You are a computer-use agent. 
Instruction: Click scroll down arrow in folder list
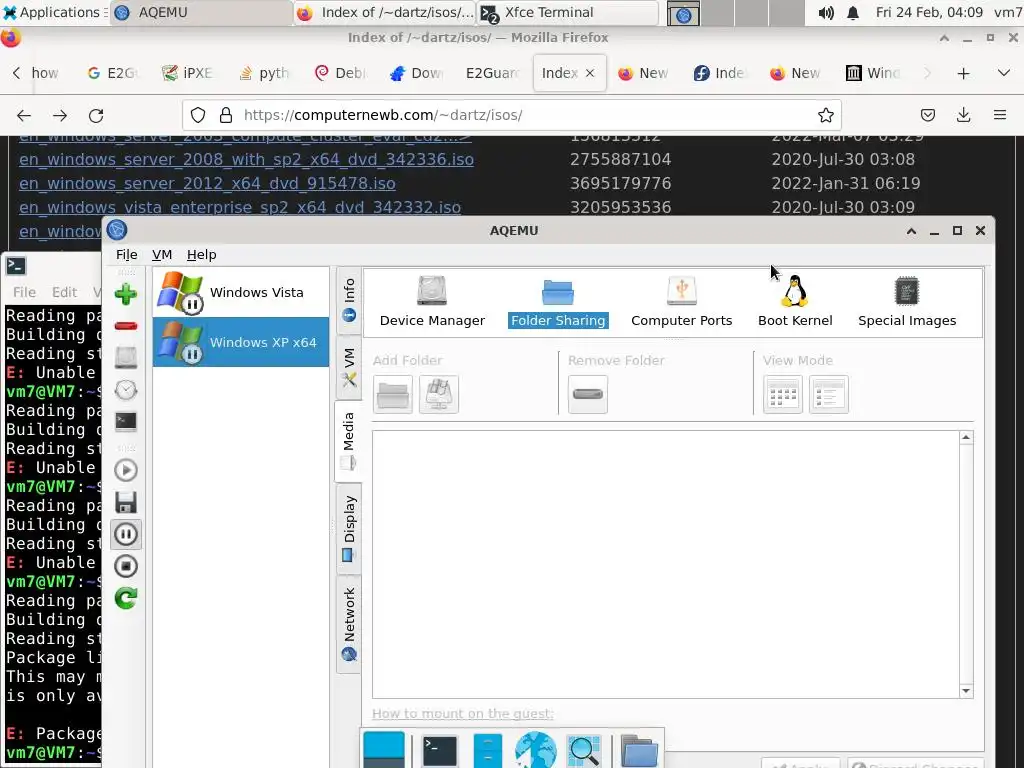[x=966, y=691]
